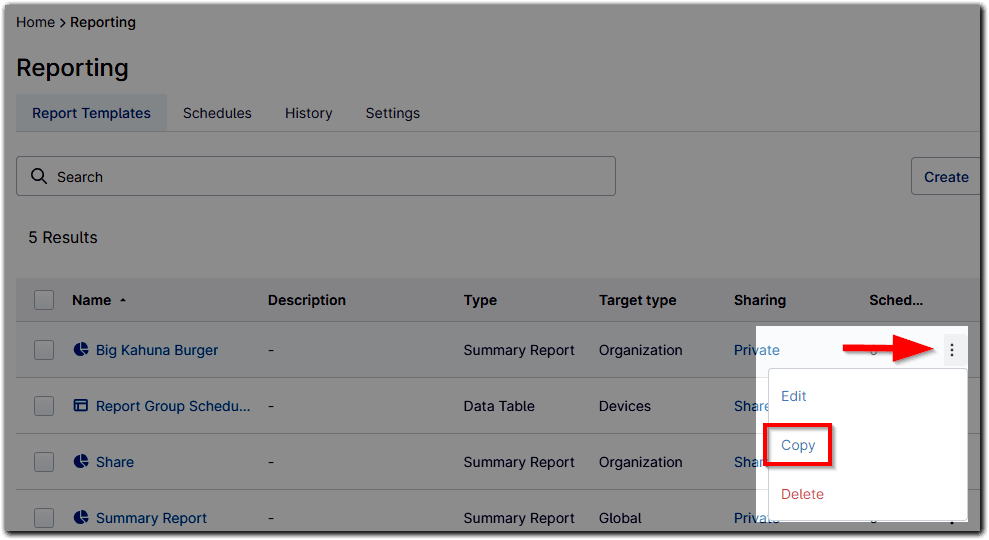Tick the select-all checkbox in the header

(x=44, y=300)
